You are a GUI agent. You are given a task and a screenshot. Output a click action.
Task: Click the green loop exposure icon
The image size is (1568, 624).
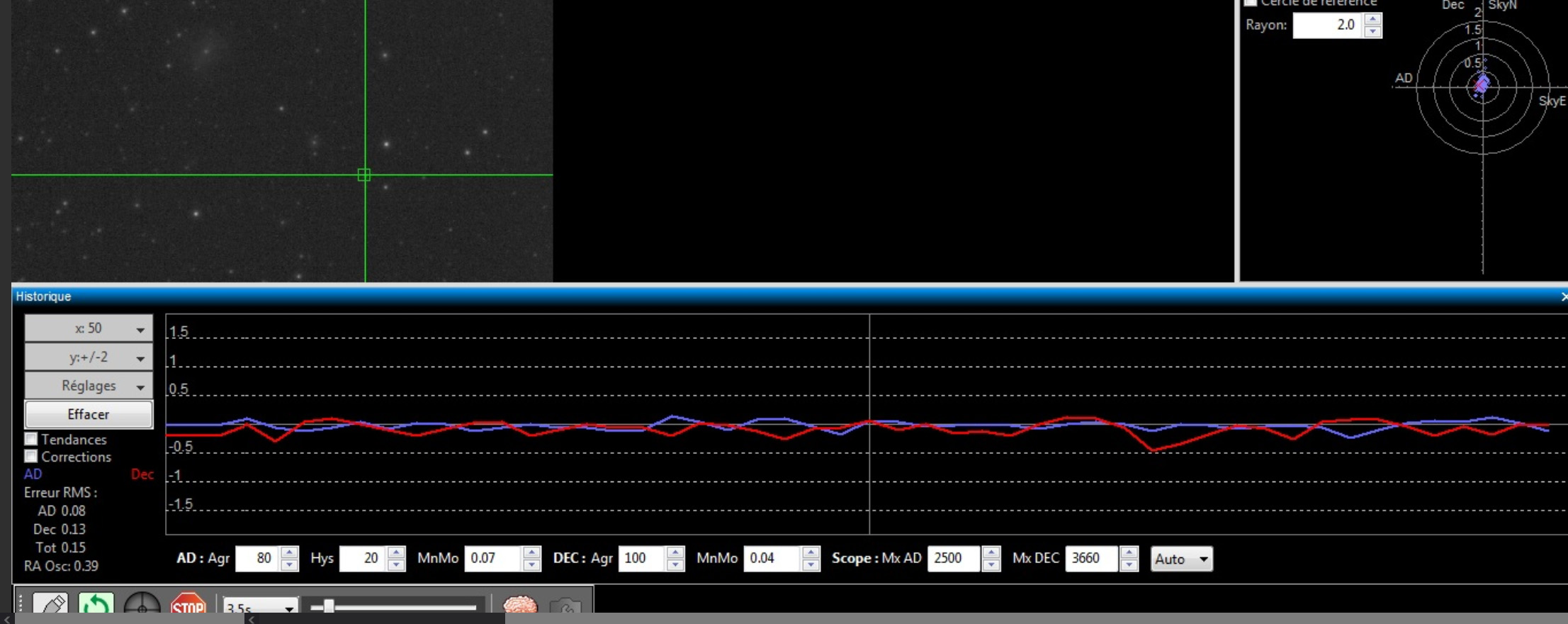[x=96, y=606]
